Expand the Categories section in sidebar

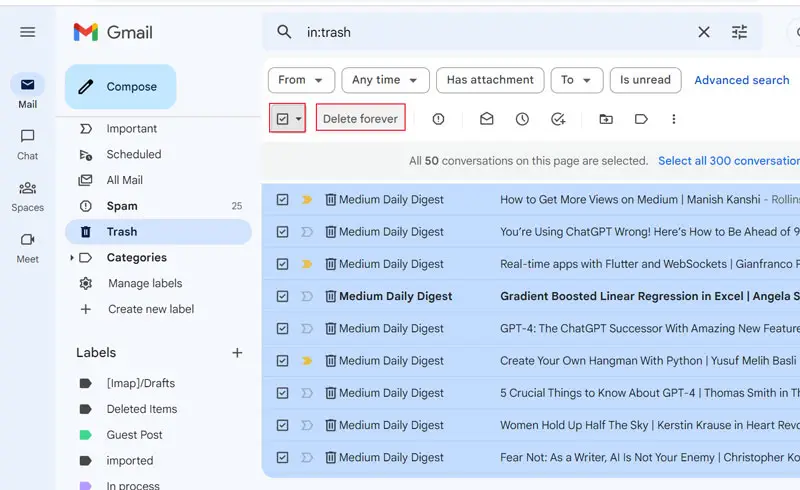[x=72, y=258]
